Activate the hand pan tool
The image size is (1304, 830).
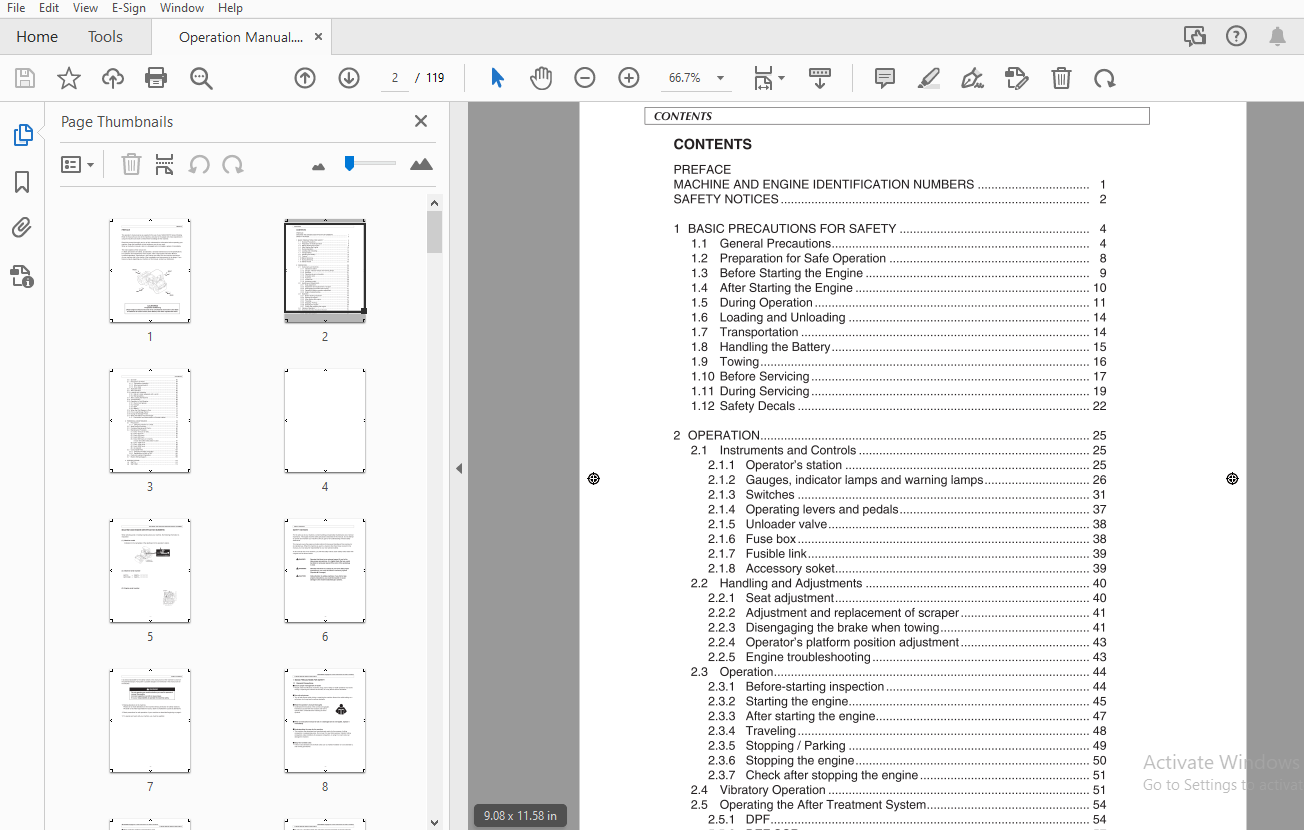[x=541, y=78]
